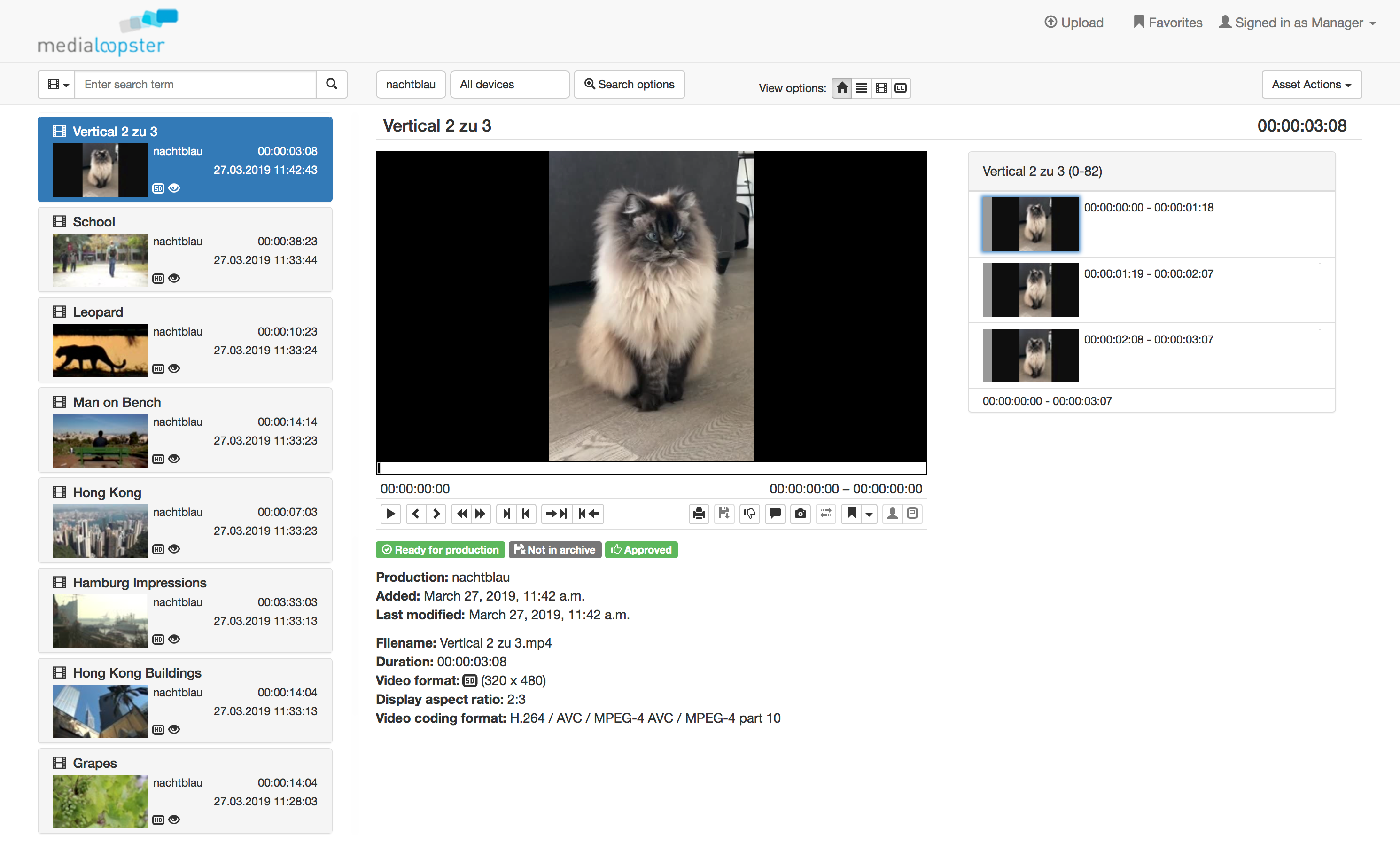Expand the bookmark dropdown arrow below the player
The image size is (1400, 843).
click(x=869, y=514)
